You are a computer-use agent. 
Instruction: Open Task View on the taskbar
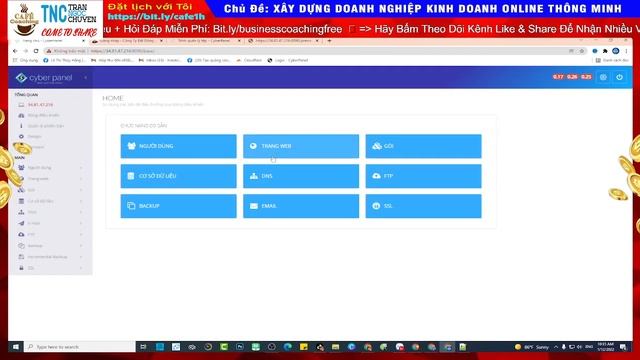(x=143, y=347)
